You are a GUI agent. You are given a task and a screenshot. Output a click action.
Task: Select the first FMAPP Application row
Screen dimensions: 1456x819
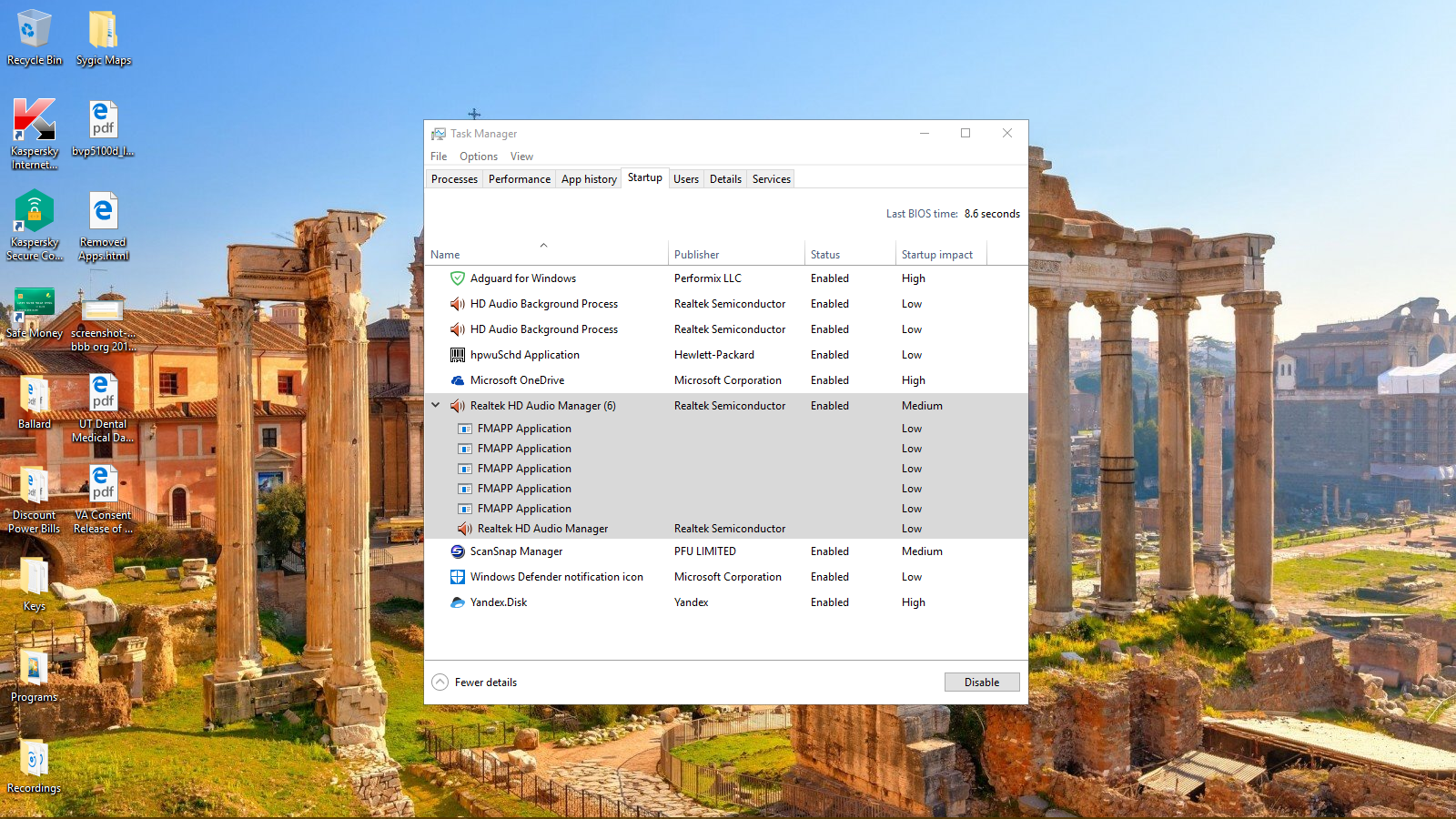click(524, 429)
